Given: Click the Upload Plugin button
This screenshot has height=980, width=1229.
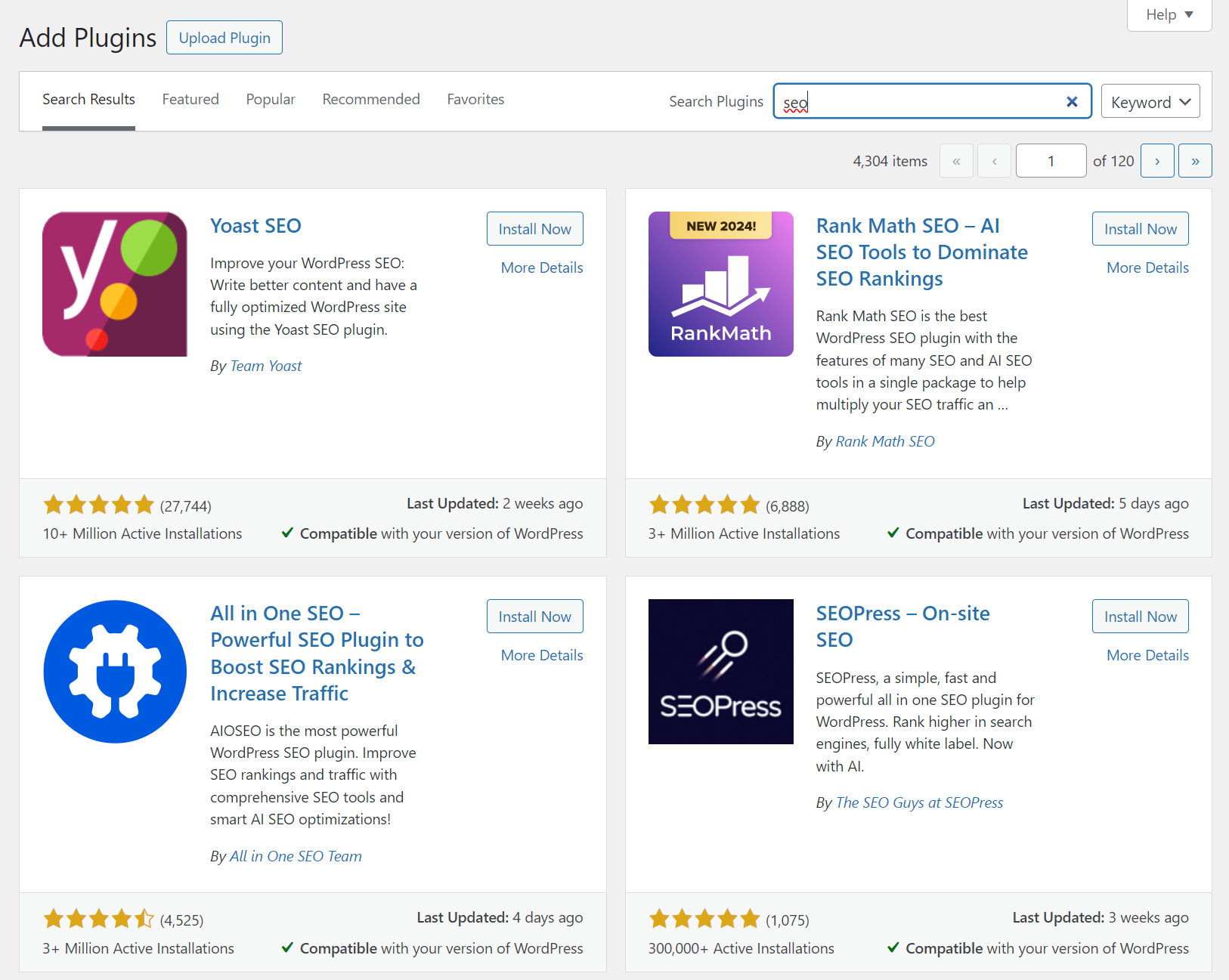Looking at the screenshot, I should 224,38.
